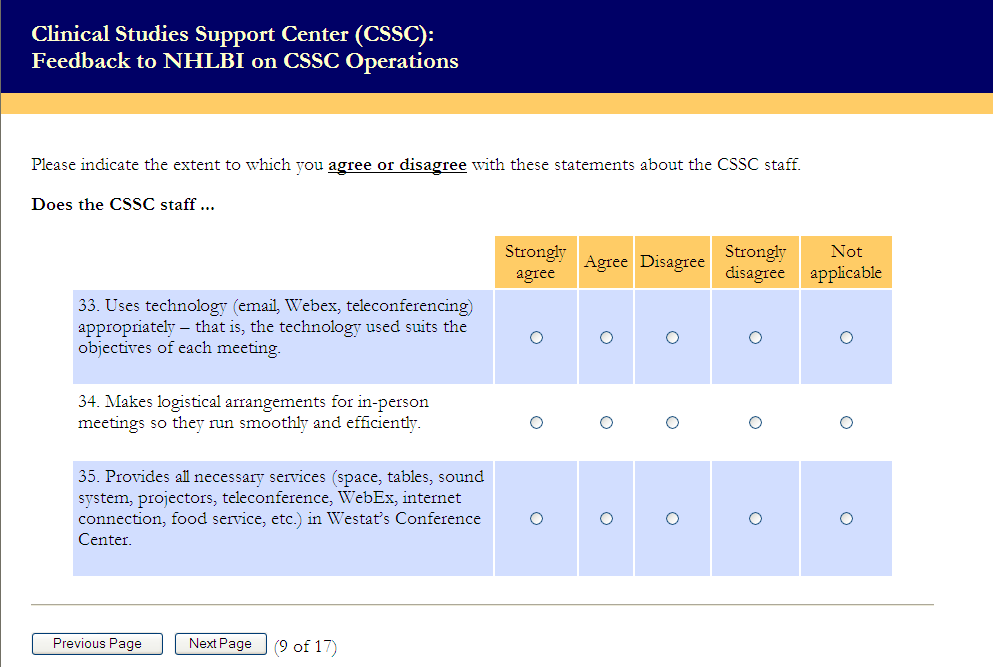Select Strongly disagree for question 33
The width and height of the screenshot is (993, 667).
pyautogui.click(x=755, y=338)
